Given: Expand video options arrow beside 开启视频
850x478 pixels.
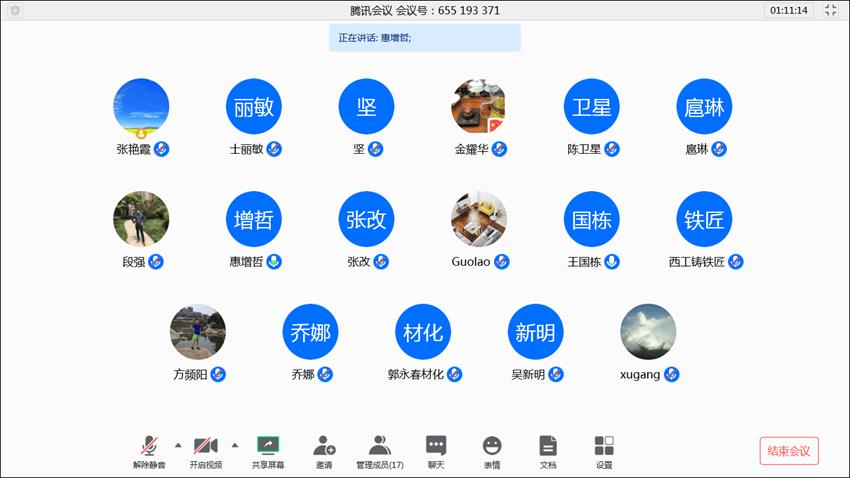Looking at the screenshot, I should coord(235,444).
